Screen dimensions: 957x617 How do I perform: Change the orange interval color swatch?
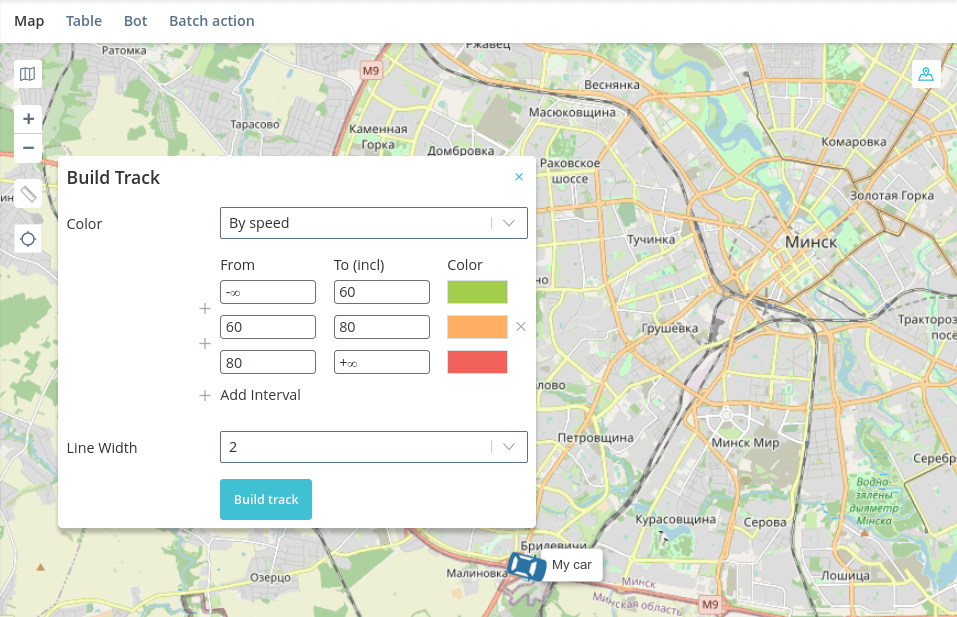click(477, 327)
